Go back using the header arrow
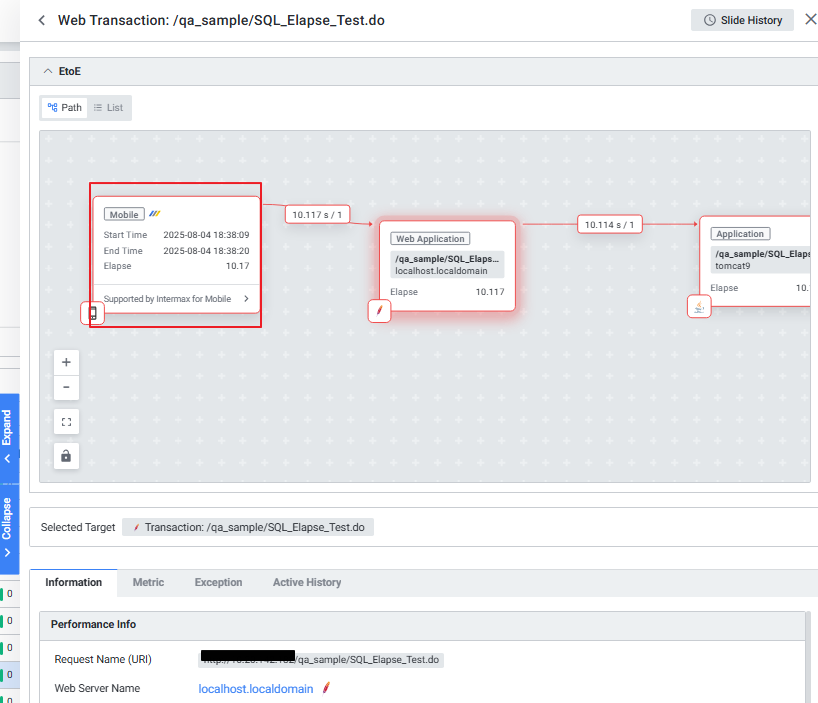Image resolution: width=818 pixels, height=703 pixels. tap(41, 20)
